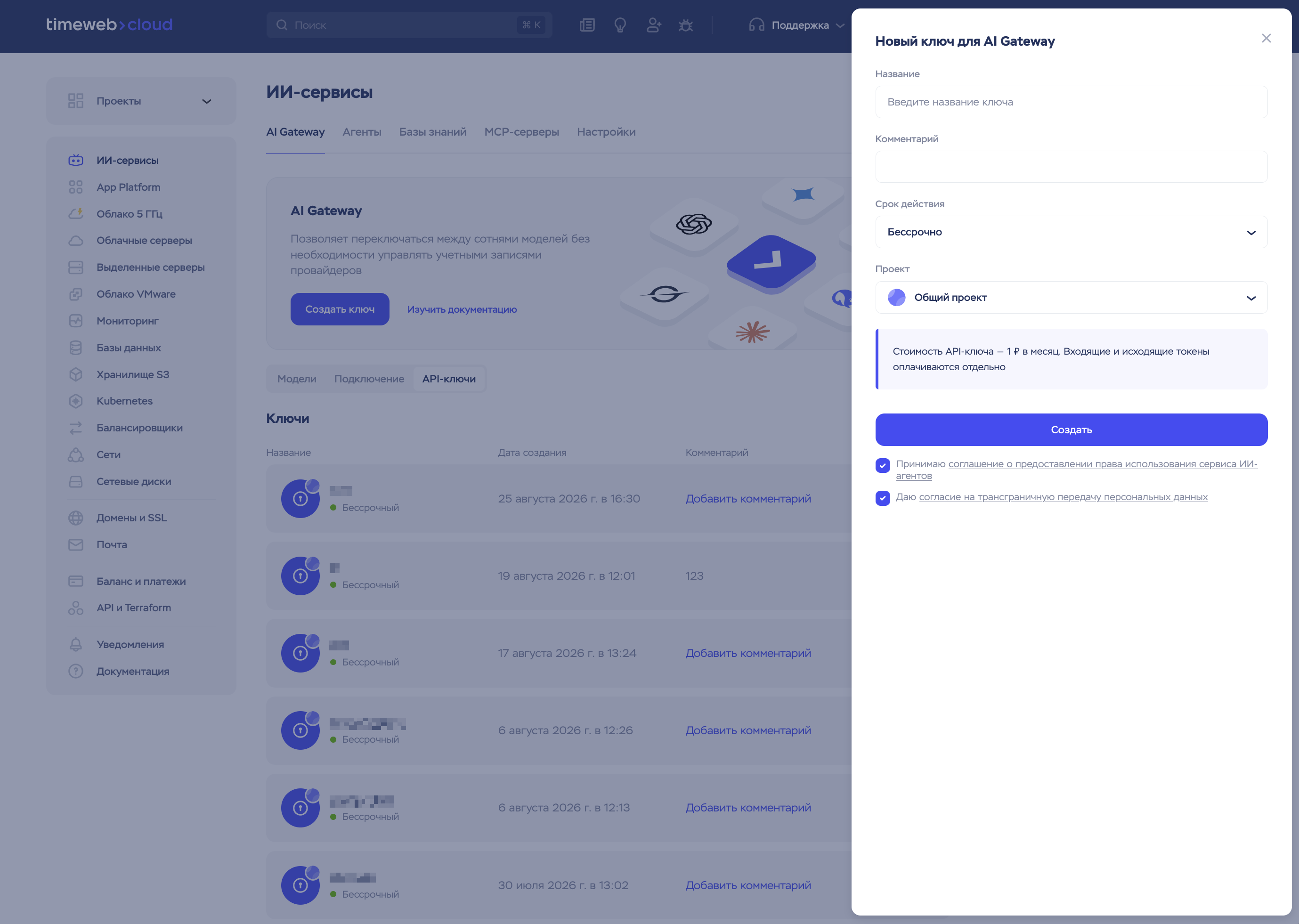The width and height of the screenshot is (1299, 924).
Task: Open the Поддержка dropdown menu
Action: pos(796,25)
